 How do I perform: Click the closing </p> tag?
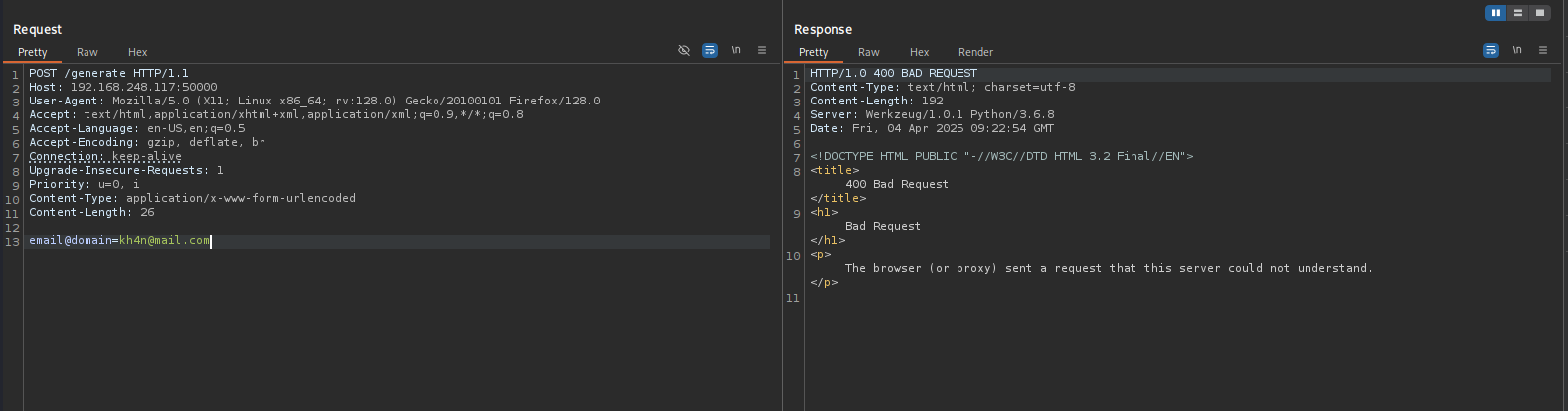pos(824,282)
